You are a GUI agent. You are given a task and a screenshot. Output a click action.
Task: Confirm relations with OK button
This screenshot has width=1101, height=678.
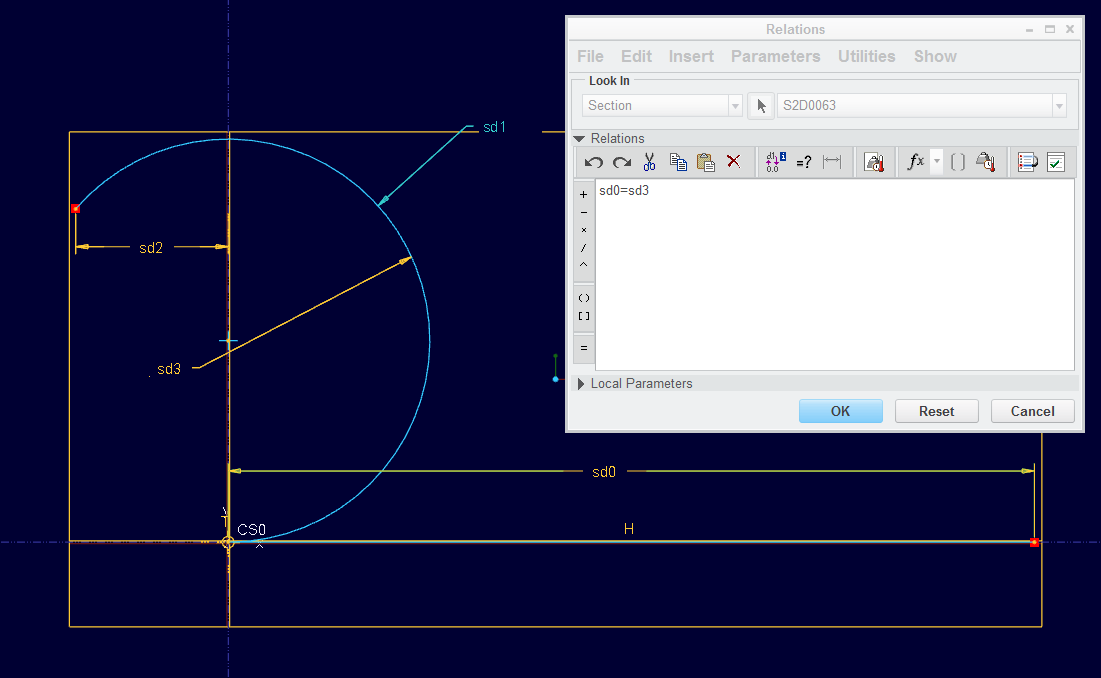click(840, 411)
